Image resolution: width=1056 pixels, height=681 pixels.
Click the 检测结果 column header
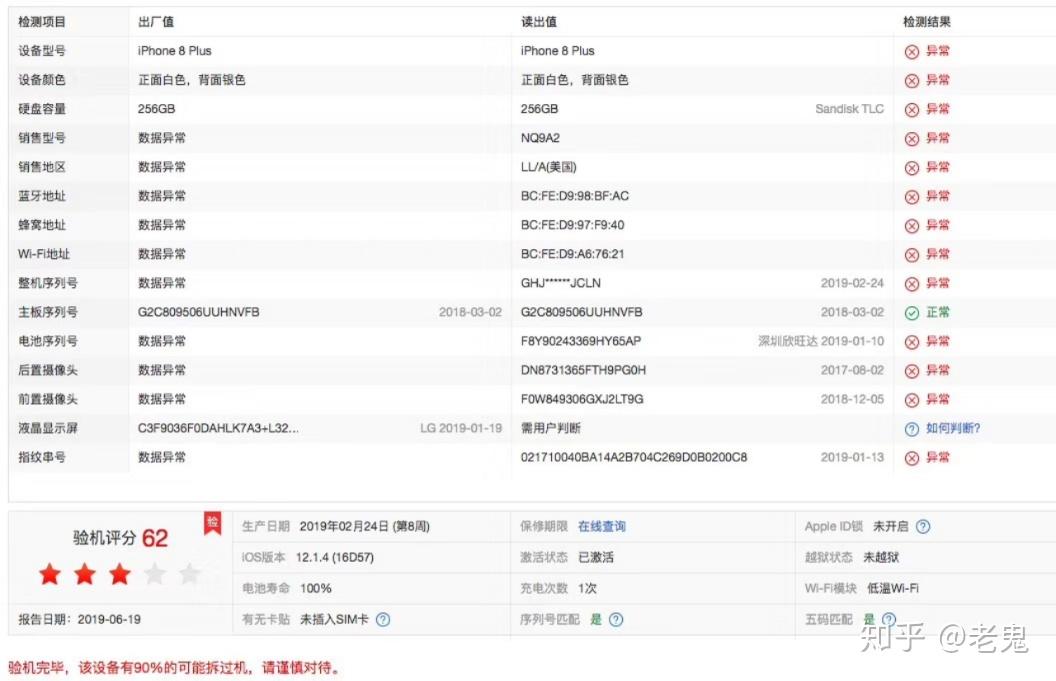click(x=927, y=22)
